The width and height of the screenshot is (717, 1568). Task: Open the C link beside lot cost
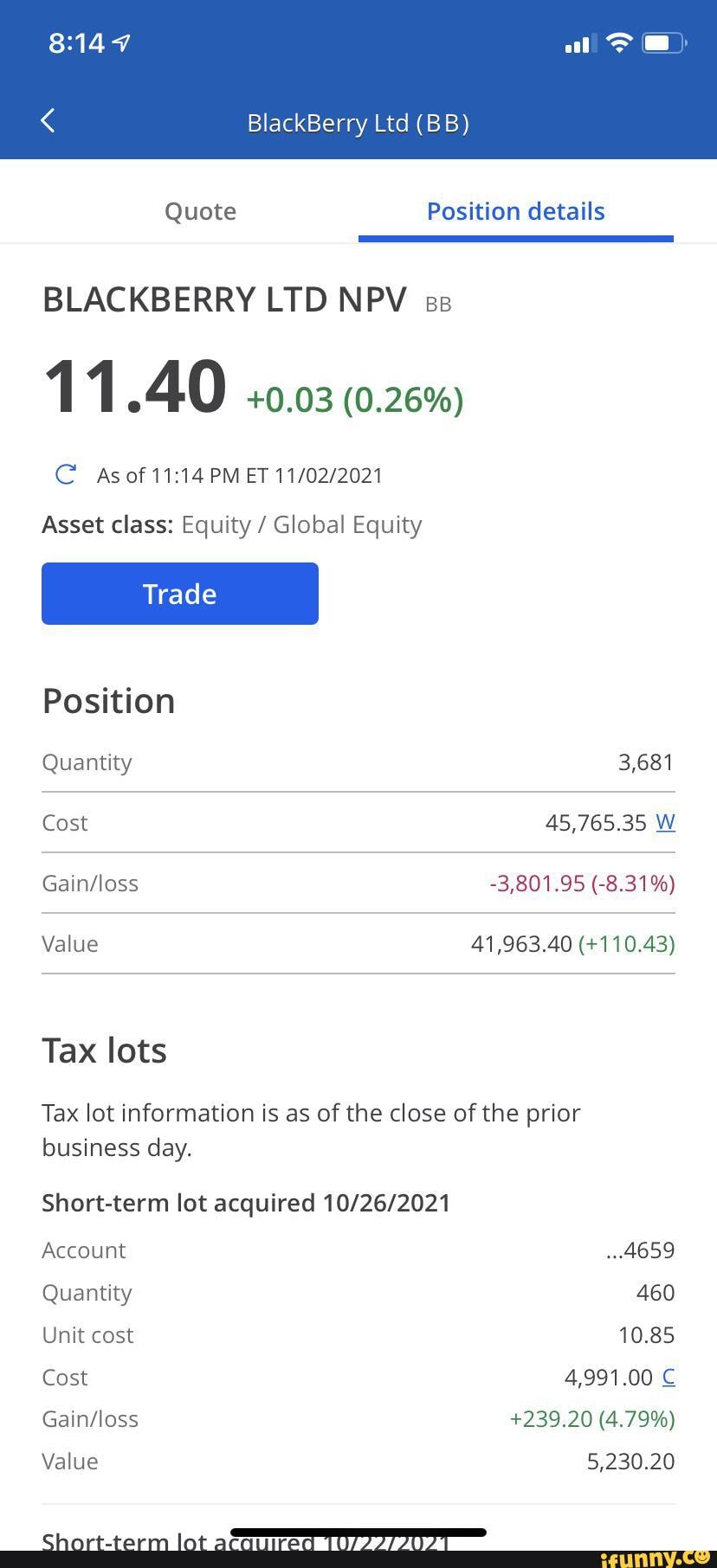pos(668,1377)
